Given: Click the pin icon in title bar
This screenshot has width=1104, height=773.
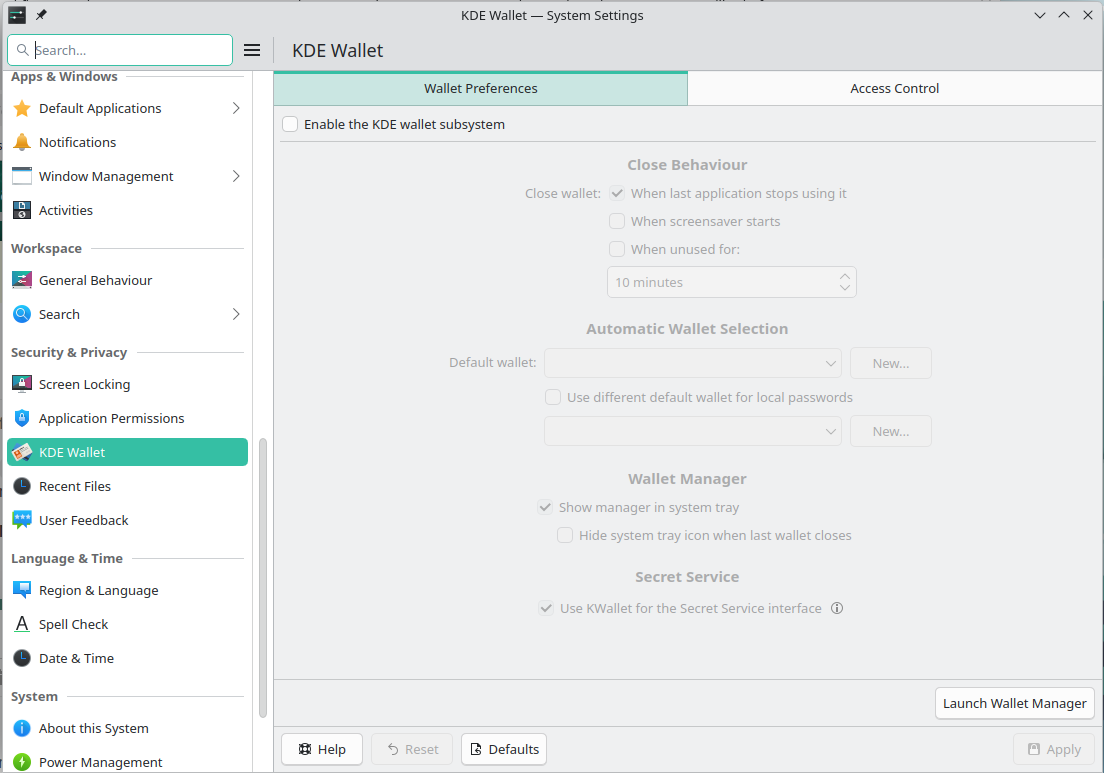Looking at the screenshot, I should click(41, 15).
